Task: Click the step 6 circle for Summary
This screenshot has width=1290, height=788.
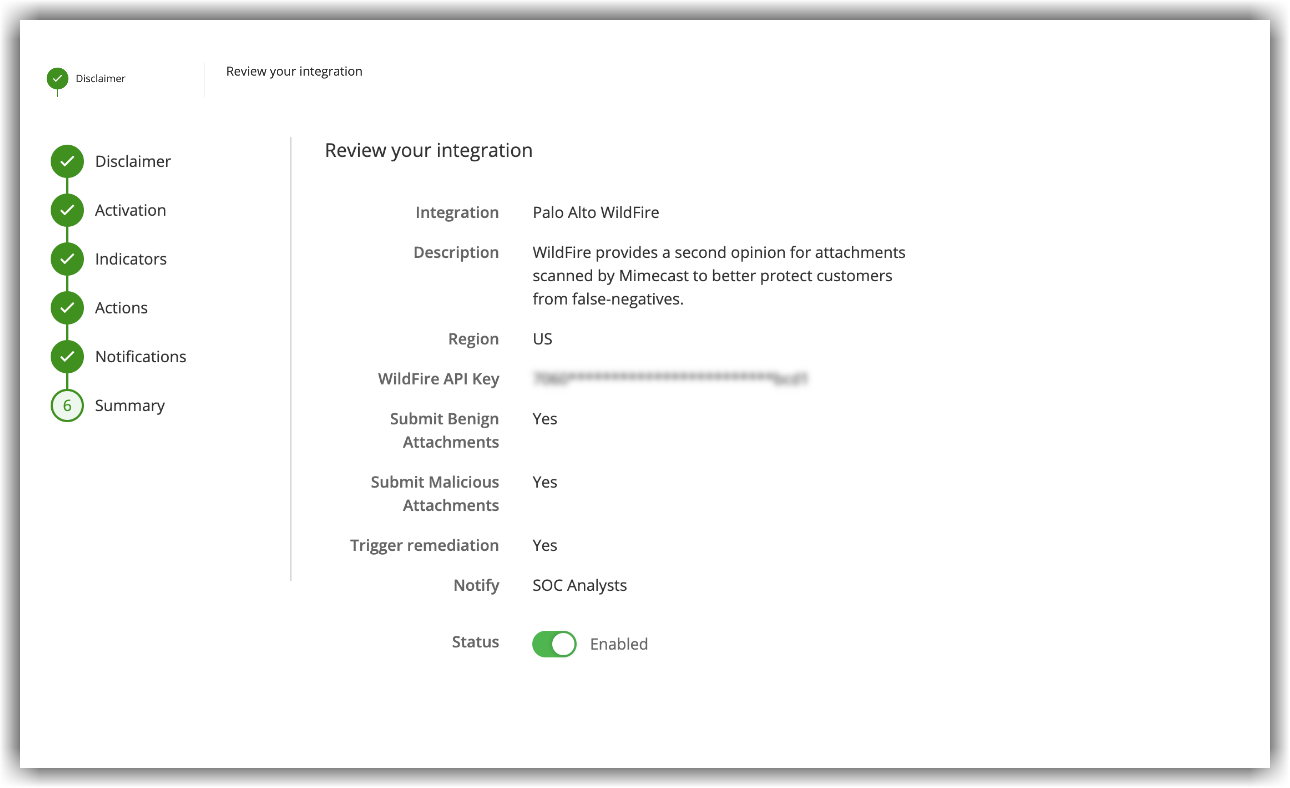Action: coord(67,405)
